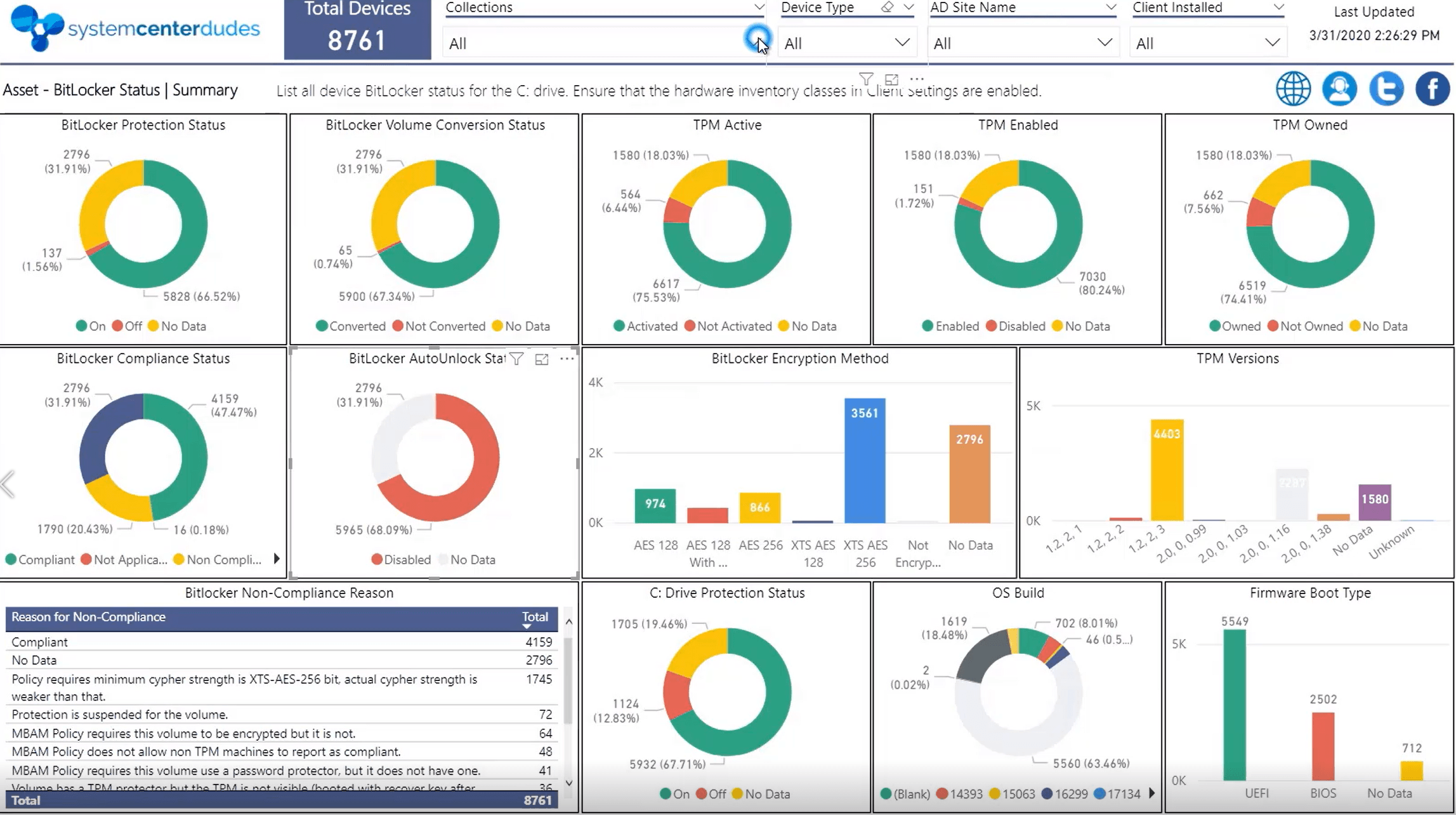Toggle 'Not Converted' legend item
This screenshot has height=815, width=1456.
click(438, 326)
